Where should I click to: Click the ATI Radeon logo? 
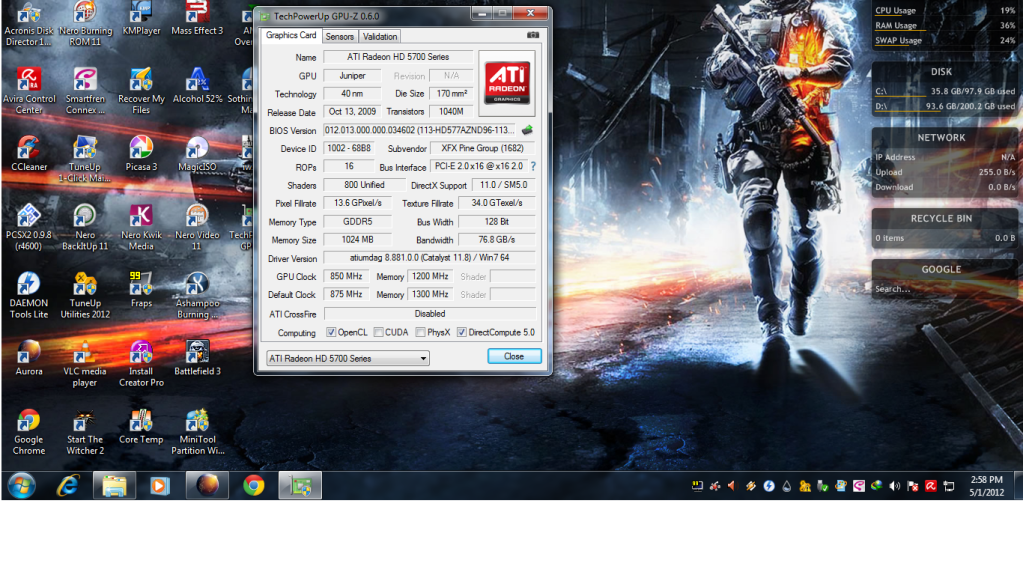pos(507,83)
